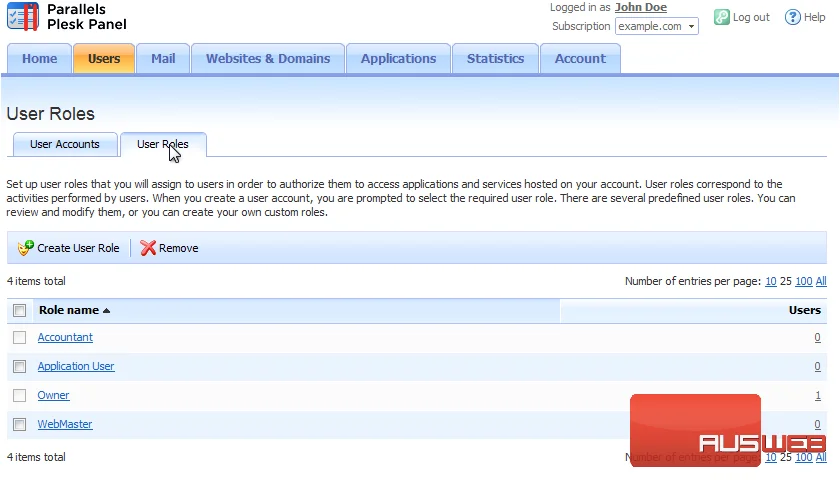Switch to the Mail tab
Image resolution: width=840 pixels, height=480 pixels.
coord(163,58)
